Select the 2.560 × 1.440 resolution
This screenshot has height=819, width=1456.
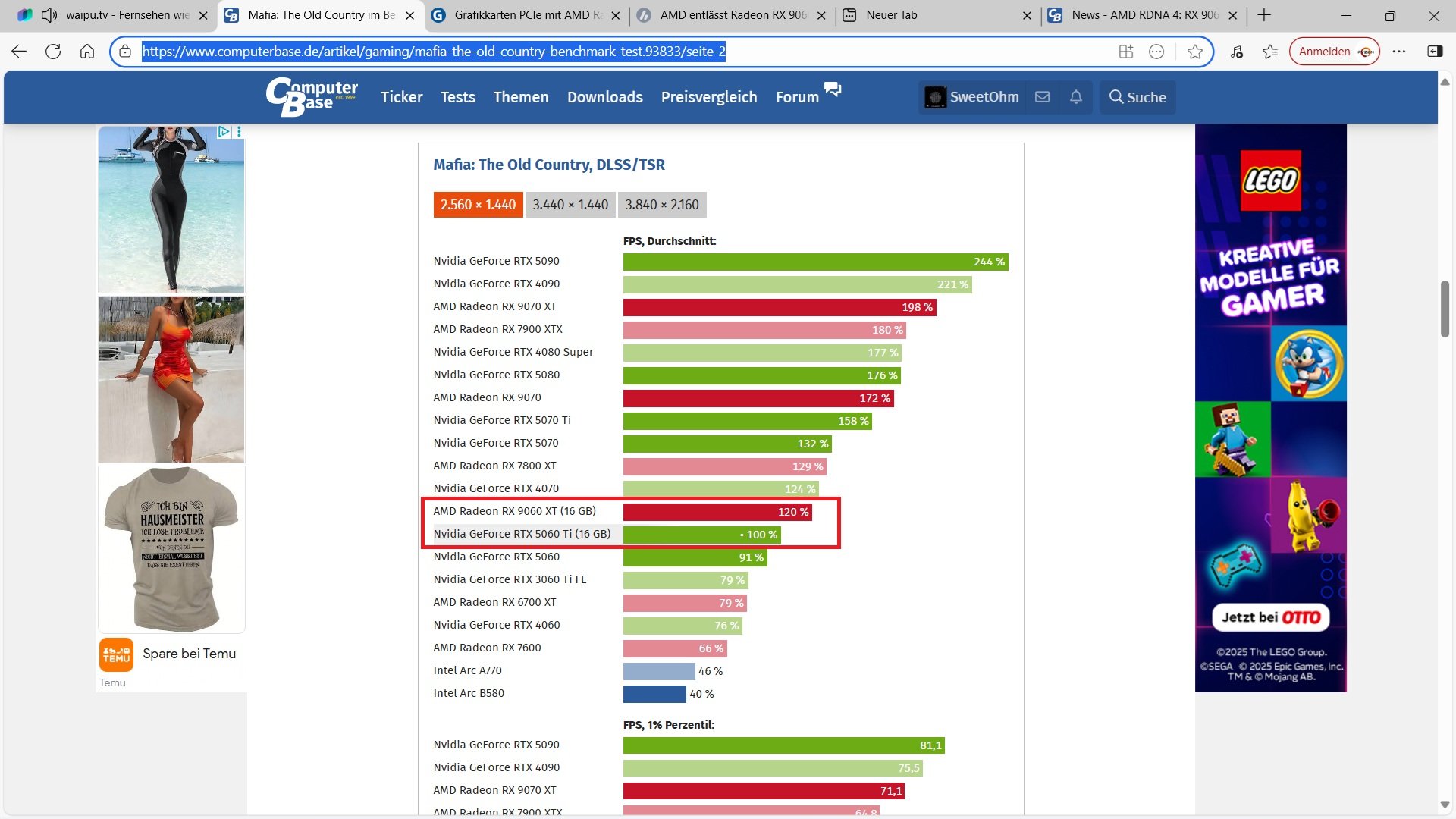[x=478, y=205]
